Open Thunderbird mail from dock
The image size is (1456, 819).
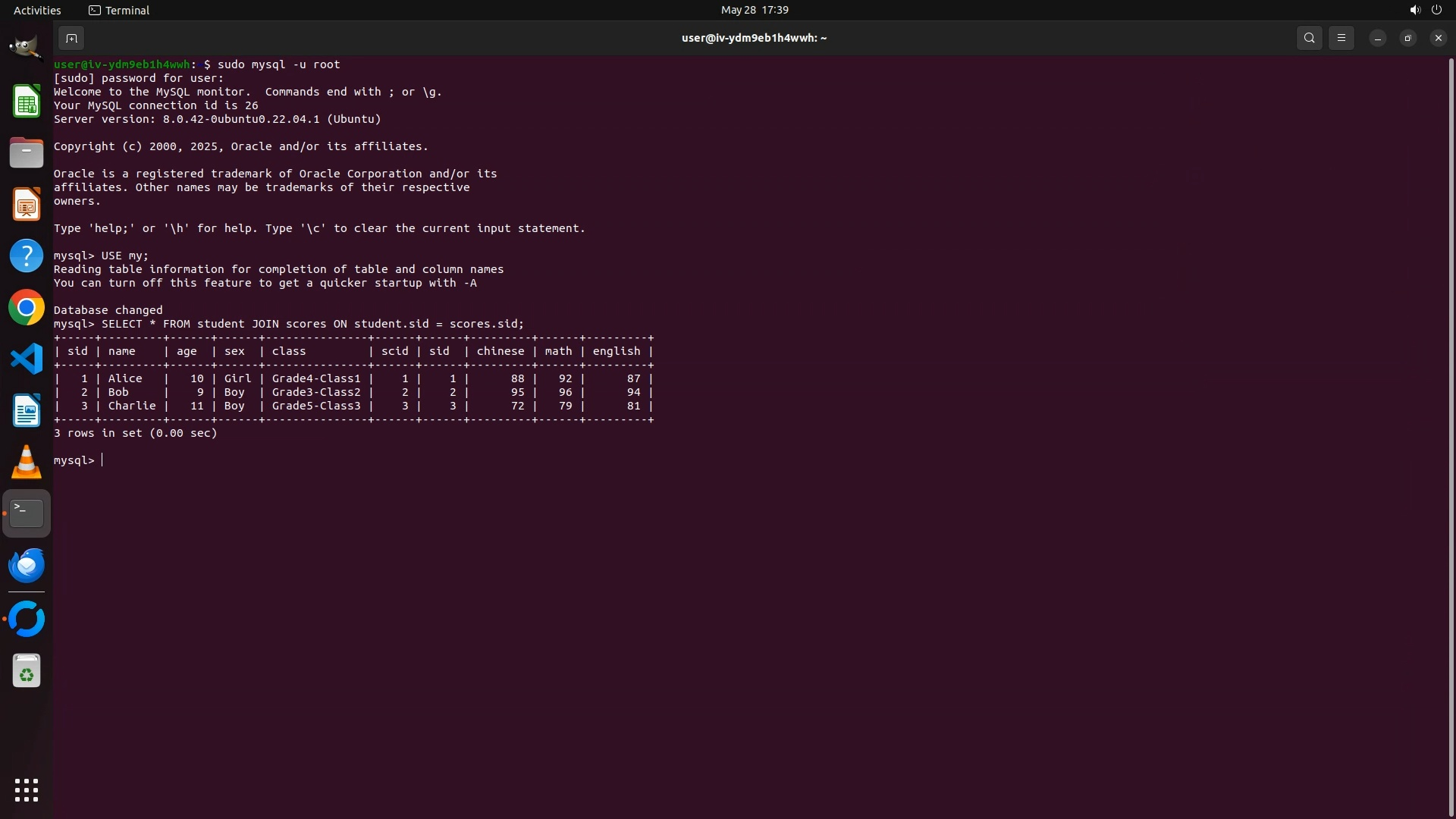point(26,566)
